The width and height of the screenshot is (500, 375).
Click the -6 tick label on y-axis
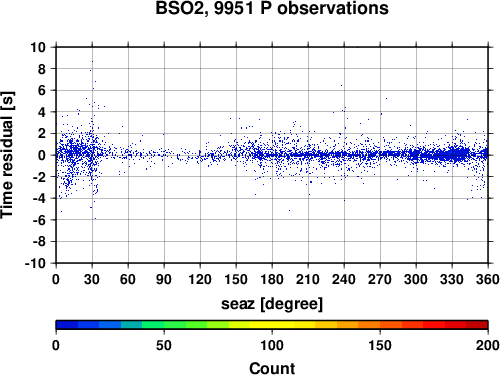click(39, 220)
